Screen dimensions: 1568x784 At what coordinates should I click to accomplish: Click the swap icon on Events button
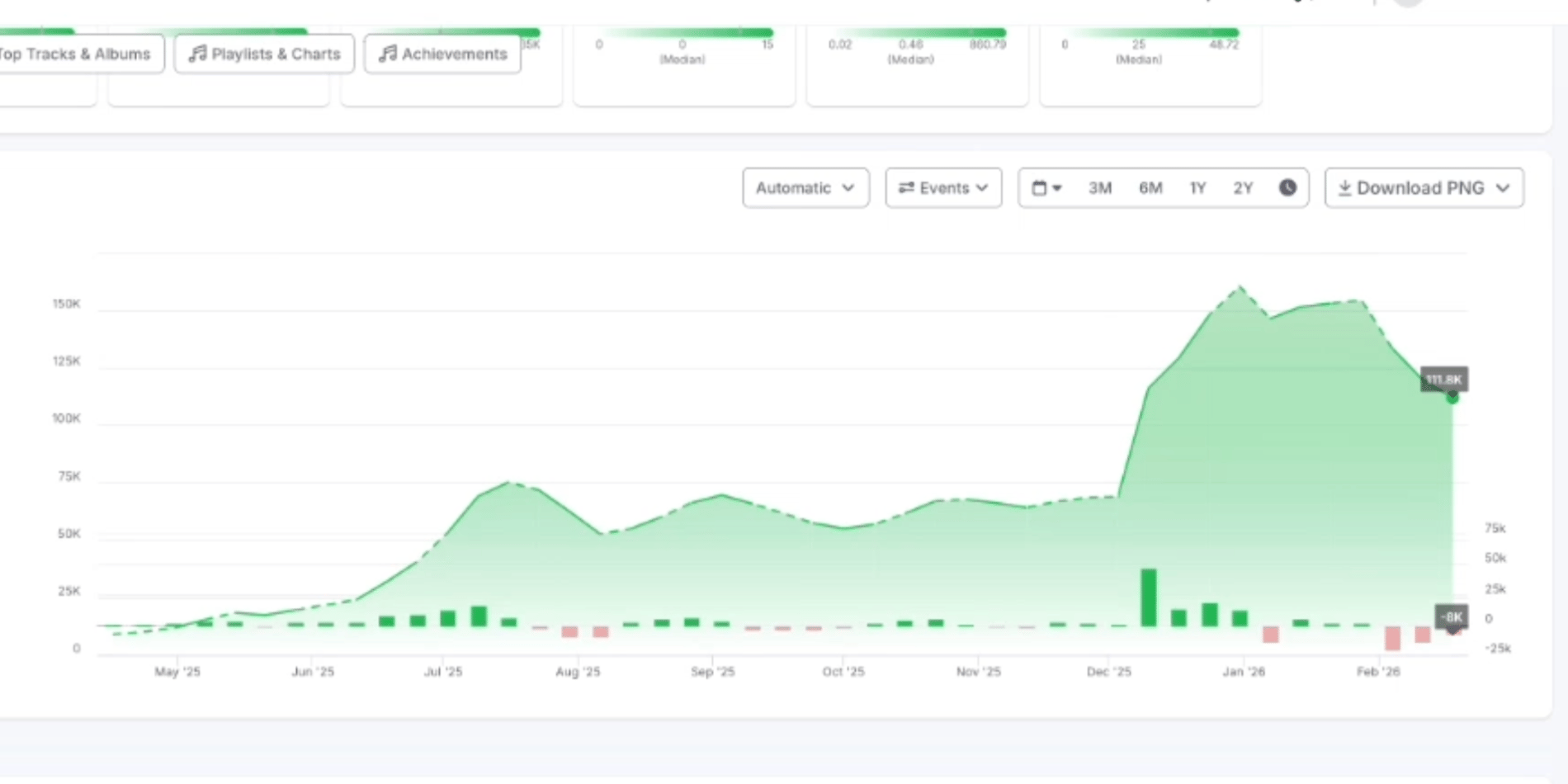906,188
